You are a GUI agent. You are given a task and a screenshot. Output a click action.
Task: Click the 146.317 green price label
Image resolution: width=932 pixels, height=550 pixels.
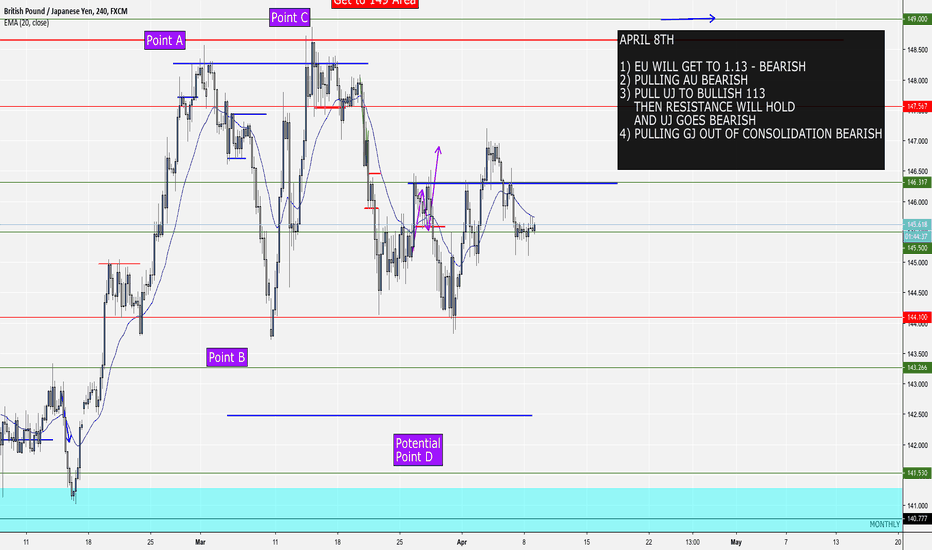[917, 183]
